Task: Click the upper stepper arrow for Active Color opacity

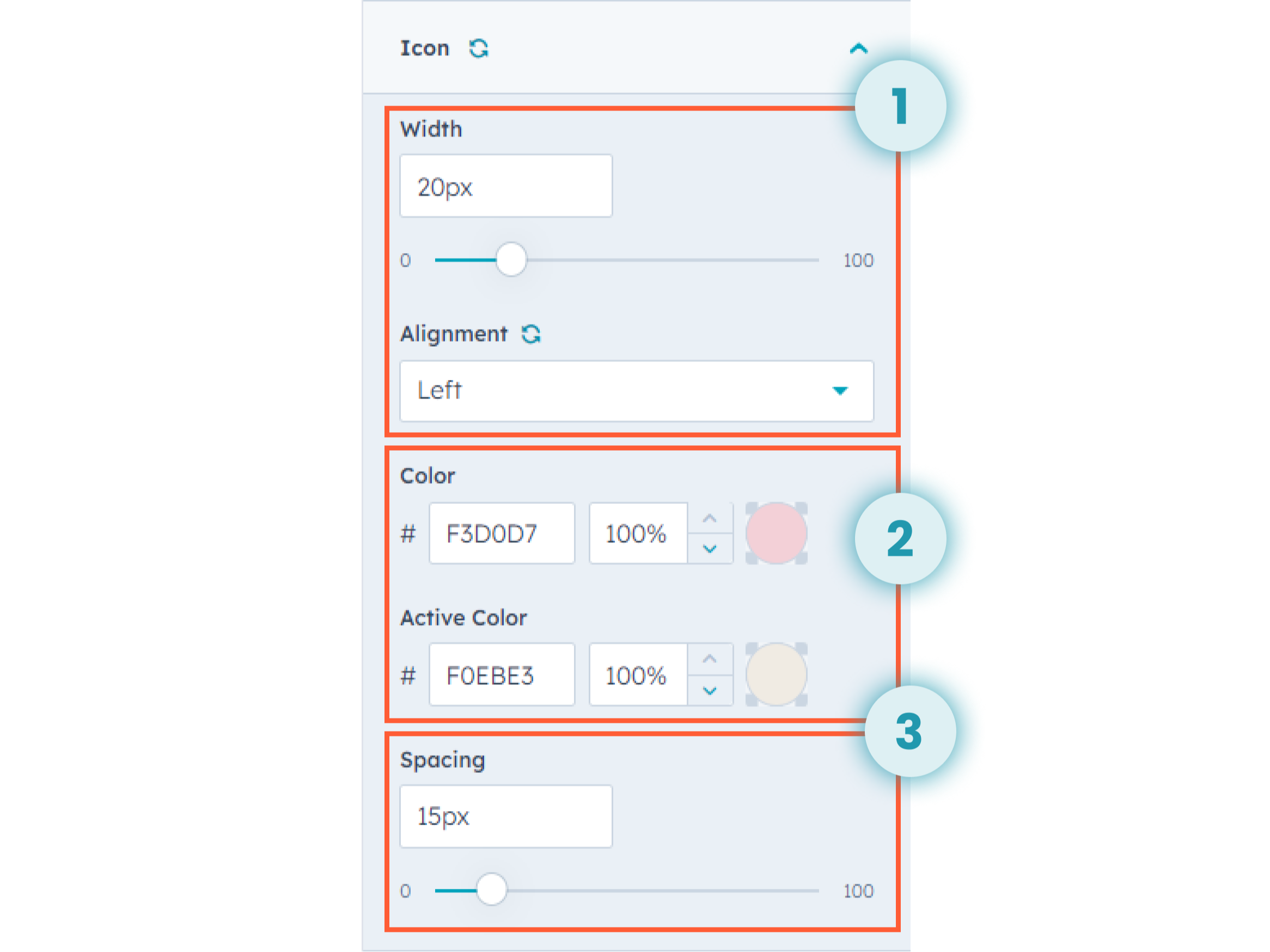Action: pos(710,658)
